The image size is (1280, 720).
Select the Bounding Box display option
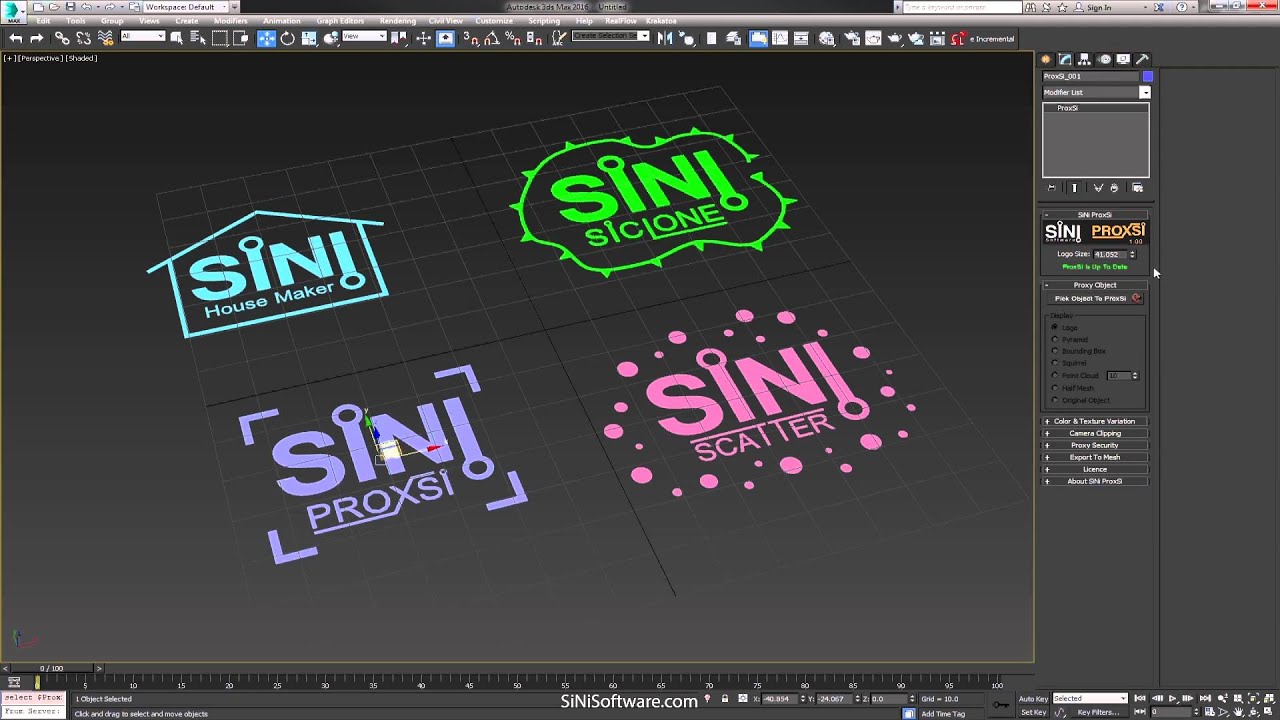coord(1055,352)
